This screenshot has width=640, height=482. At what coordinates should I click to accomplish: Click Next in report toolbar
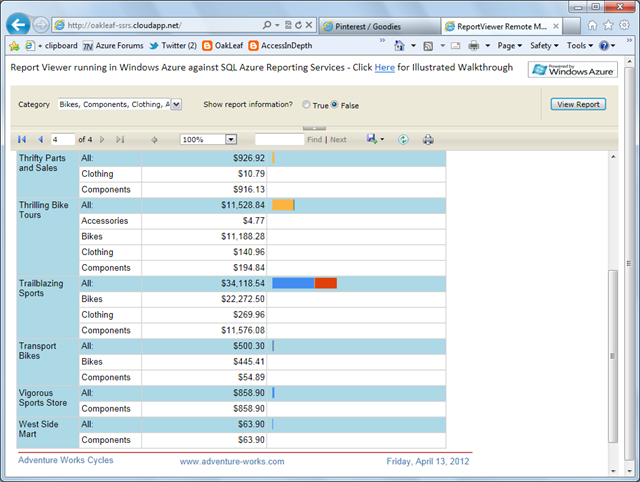[338, 140]
